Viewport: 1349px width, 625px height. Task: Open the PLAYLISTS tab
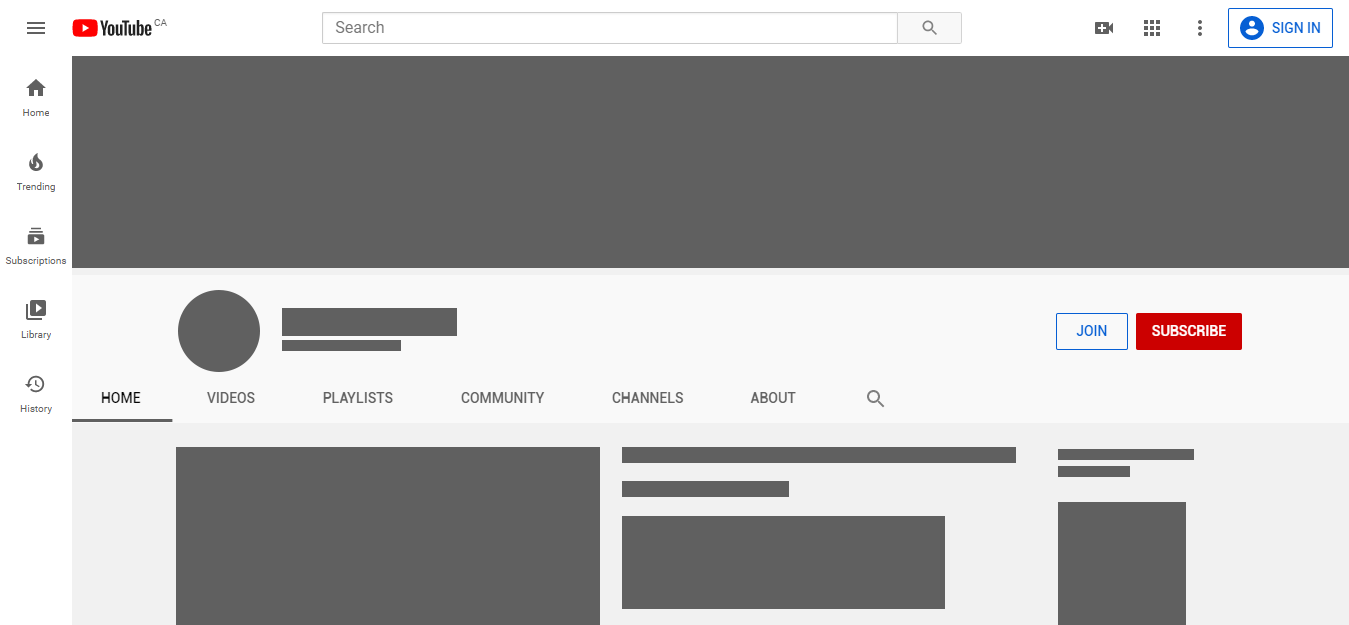(x=358, y=398)
